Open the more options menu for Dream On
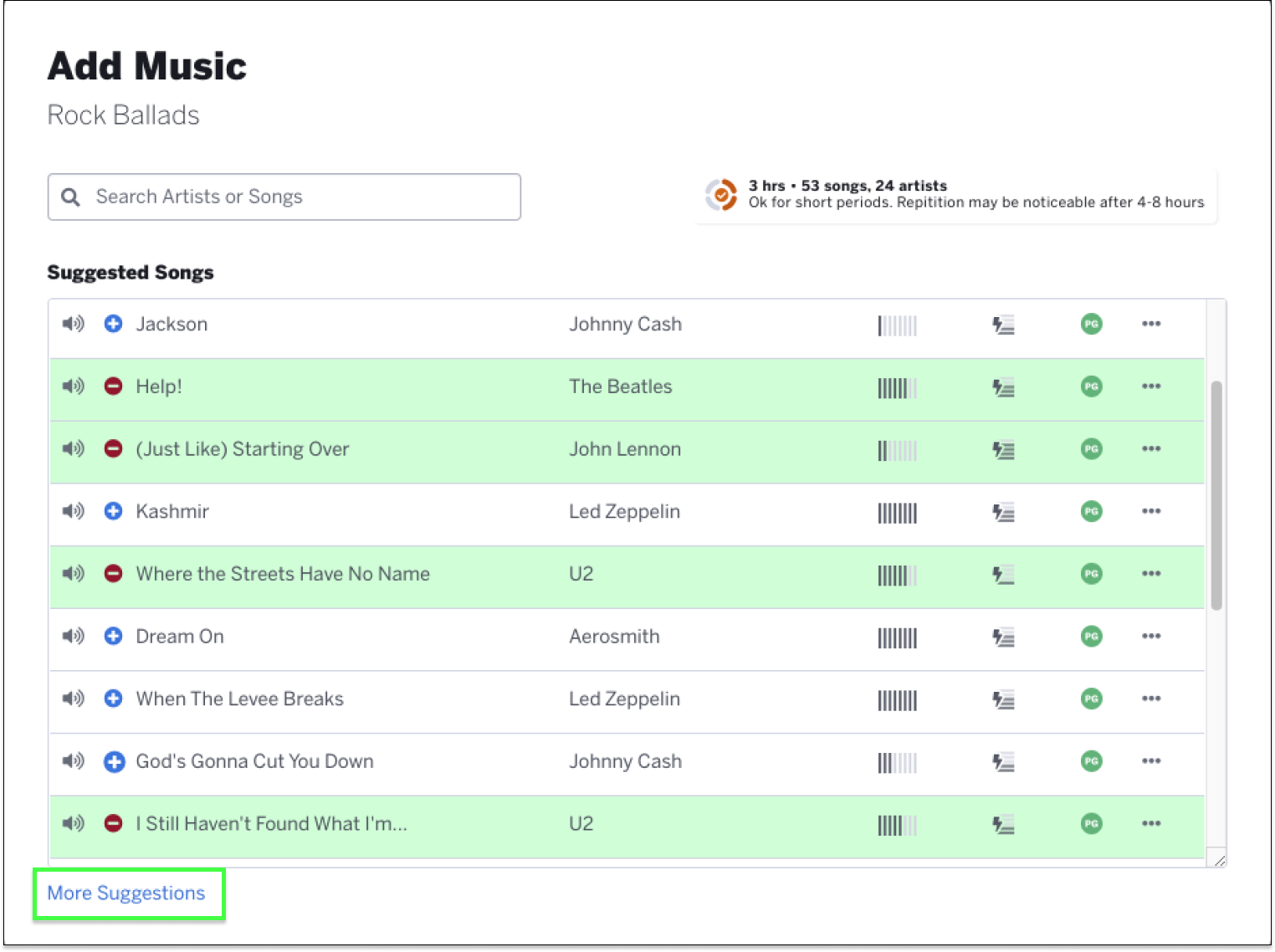This screenshot has width=1275, height=952. [x=1151, y=636]
